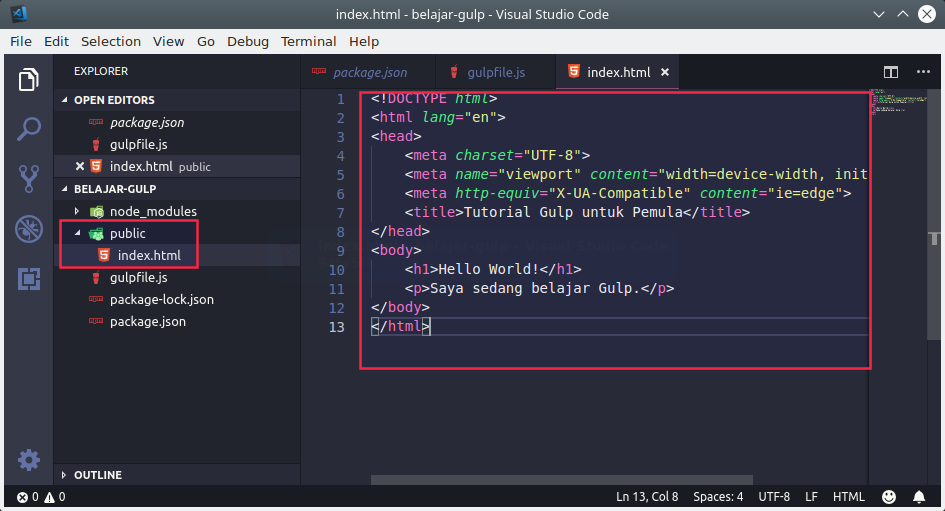This screenshot has width=945, height=511.
Task: Open gulpfile.js in Open Editors list
Action: click(177, 145)
